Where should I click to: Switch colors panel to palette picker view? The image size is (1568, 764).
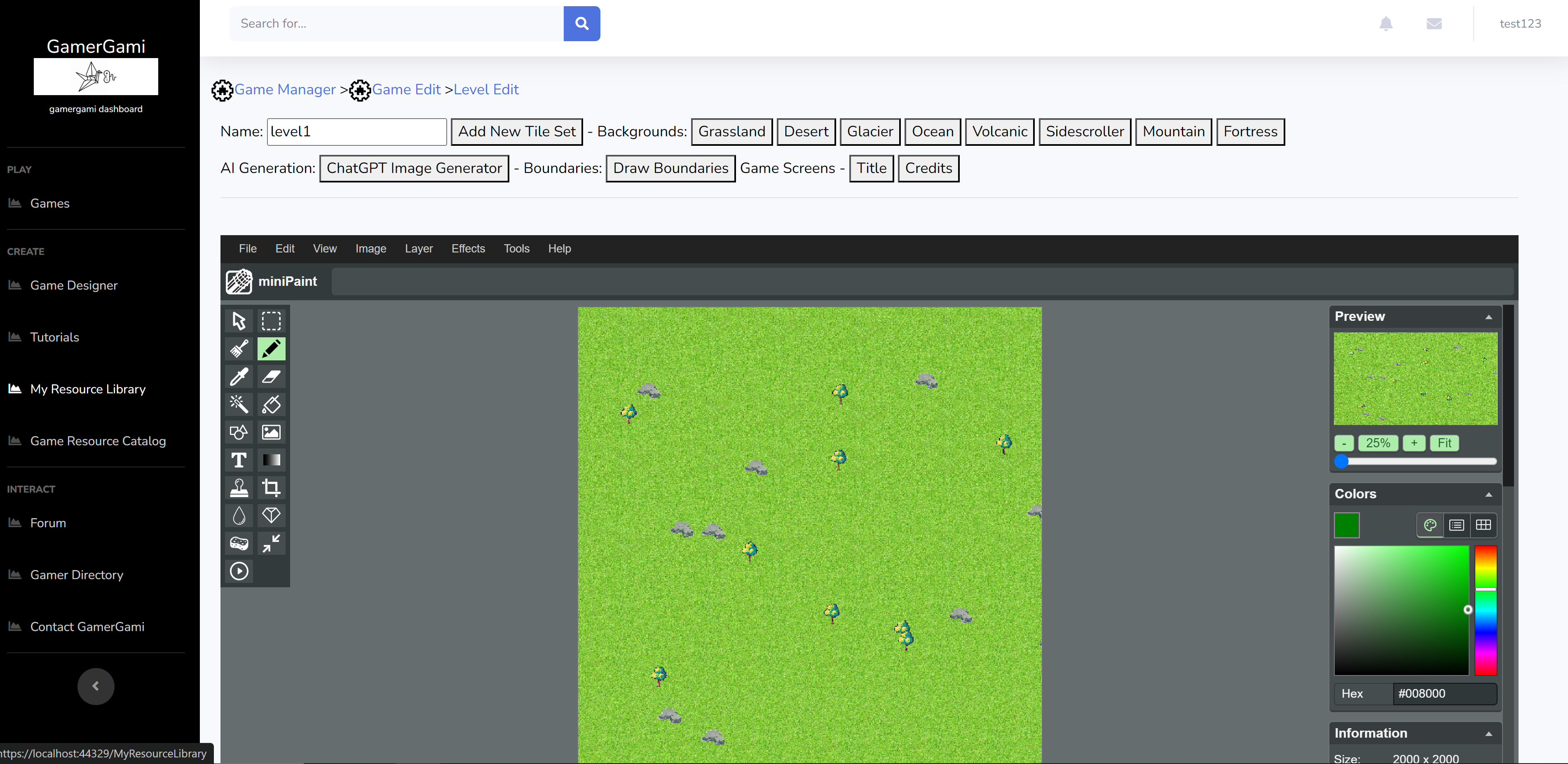click(1430, 525)
